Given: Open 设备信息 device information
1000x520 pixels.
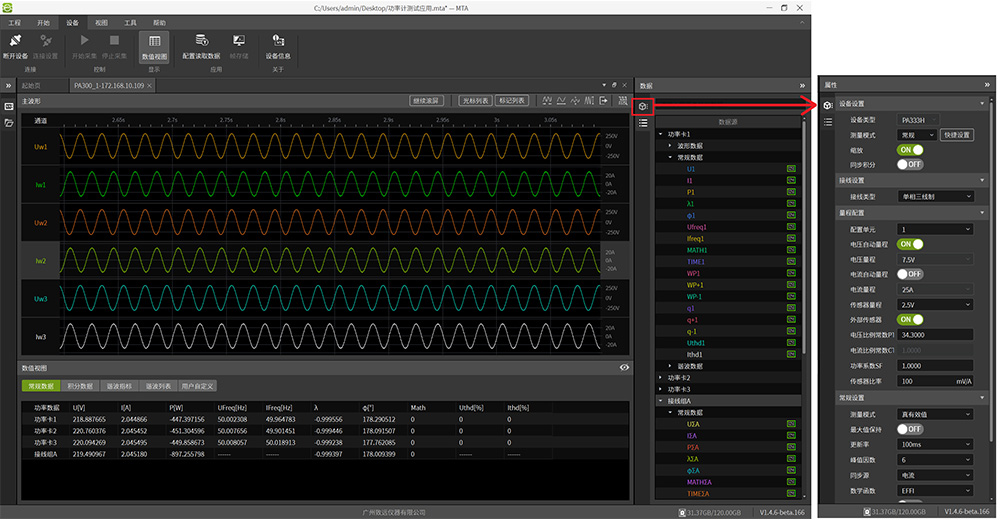Looking at the screenshot, I should coord(277,41).
